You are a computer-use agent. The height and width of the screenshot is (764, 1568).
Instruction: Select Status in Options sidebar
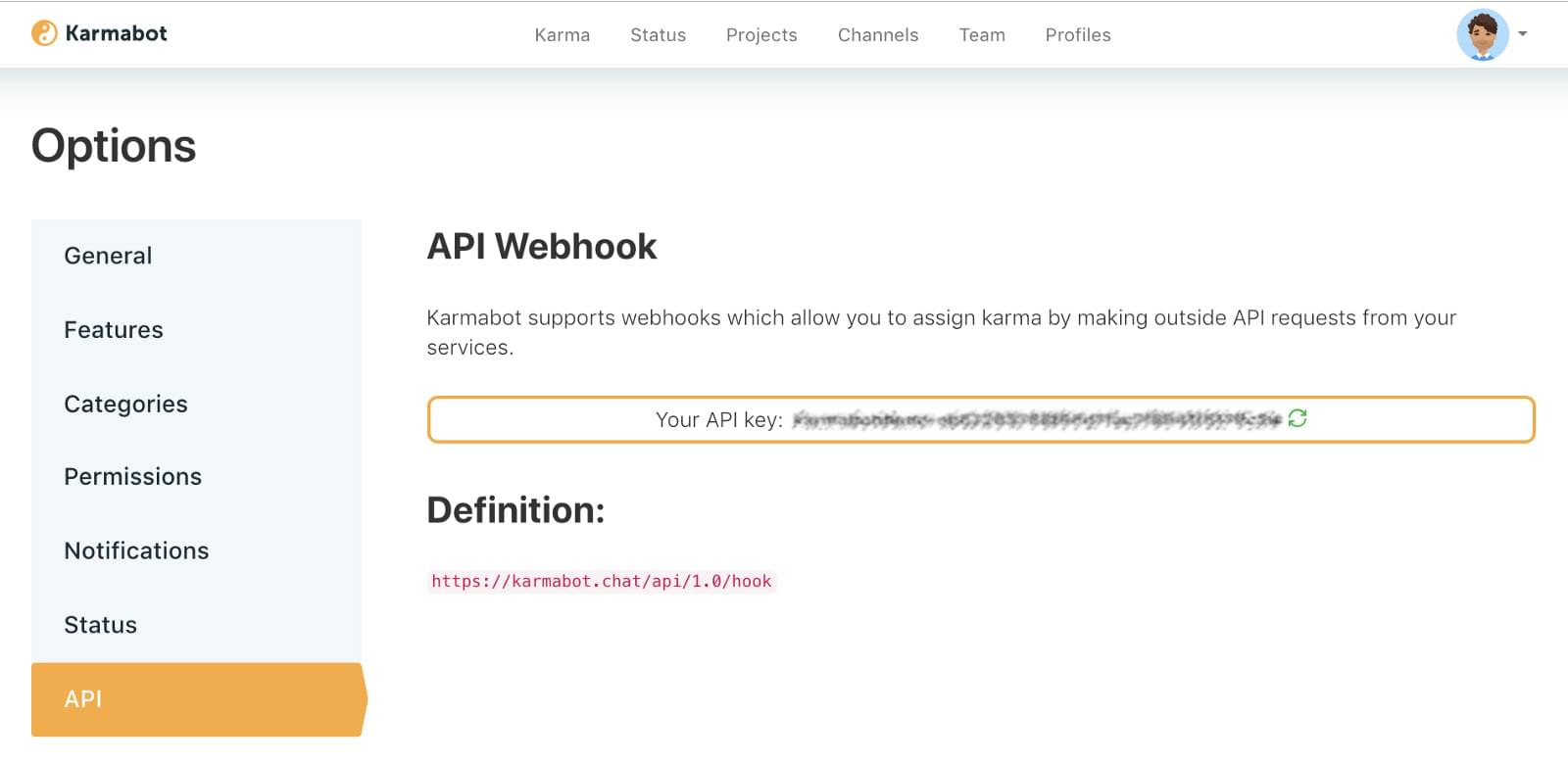click(x=197, y=625)
